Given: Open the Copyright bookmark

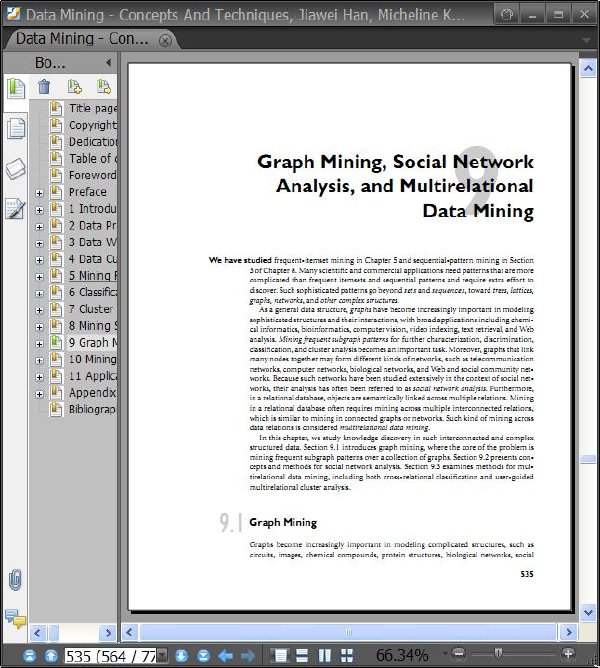Looking at the screenshot, I should 93,125.
